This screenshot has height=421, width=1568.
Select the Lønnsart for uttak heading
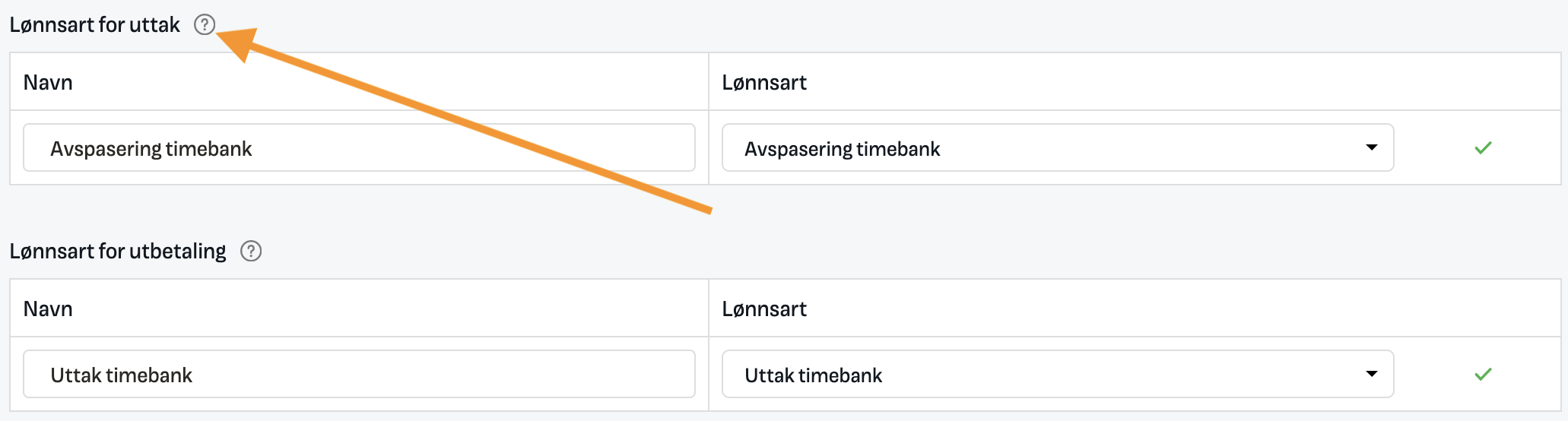[x=95, y=25]
